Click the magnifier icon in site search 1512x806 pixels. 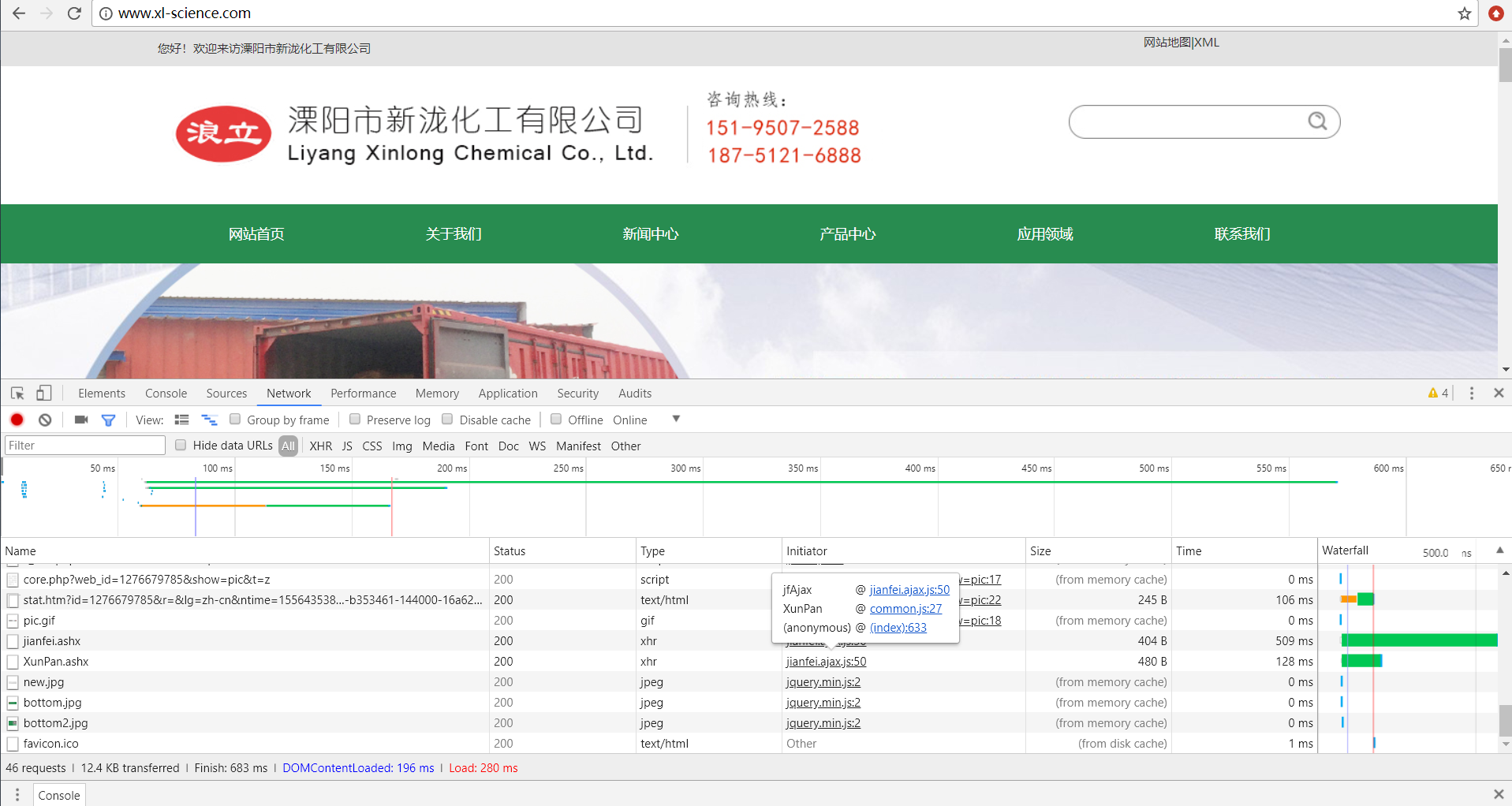1317,121
